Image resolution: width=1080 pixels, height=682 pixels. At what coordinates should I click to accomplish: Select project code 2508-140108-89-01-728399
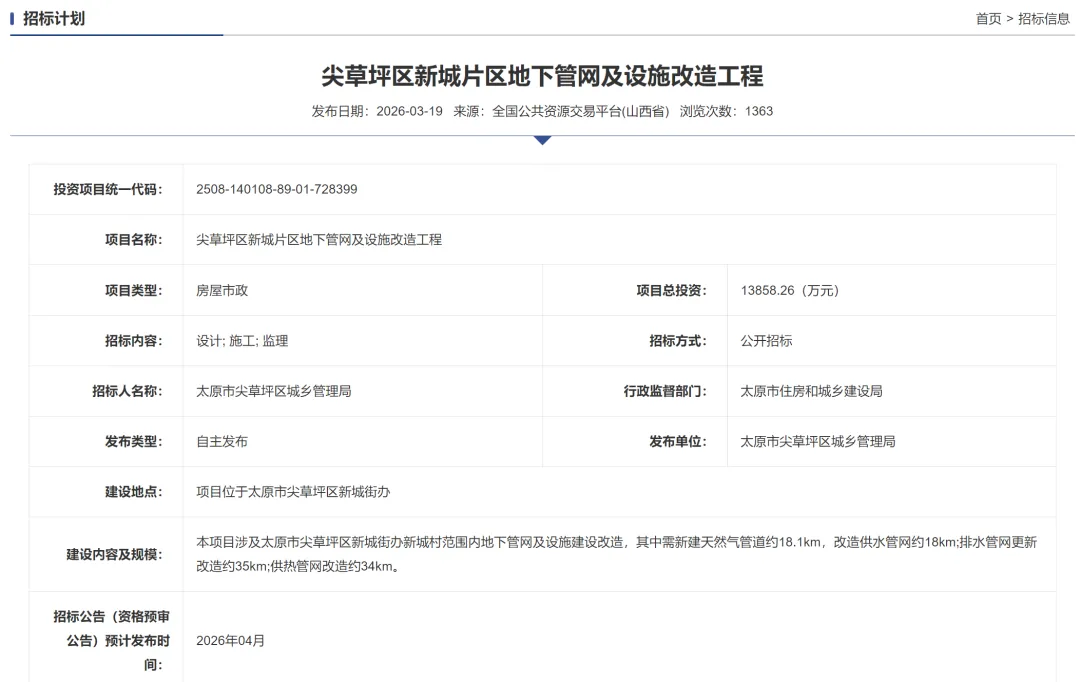click(x=276, y=189)
